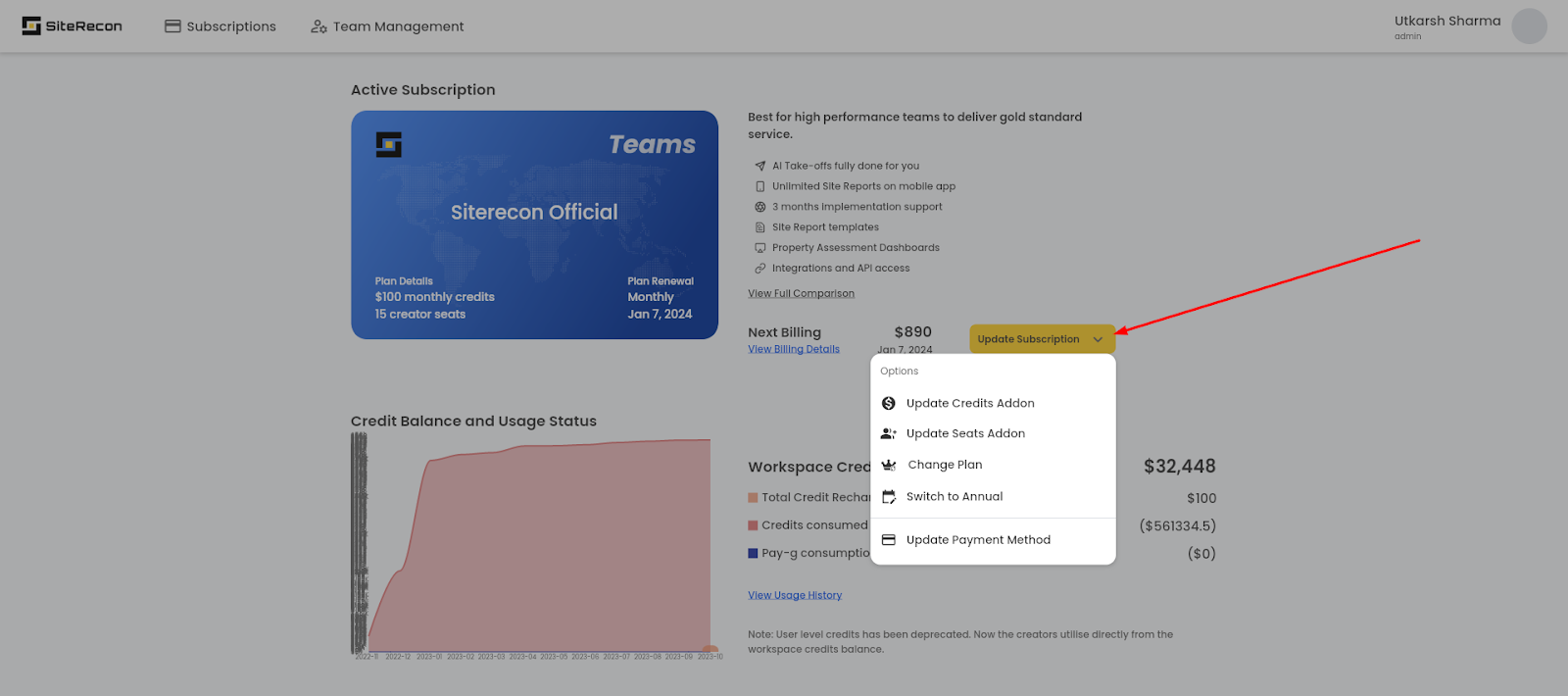This screenshot has width=1568, height=696.
Task: Click the implementation support lifebuoy icon
Action: pyautogui.click(x=759, y=207)
